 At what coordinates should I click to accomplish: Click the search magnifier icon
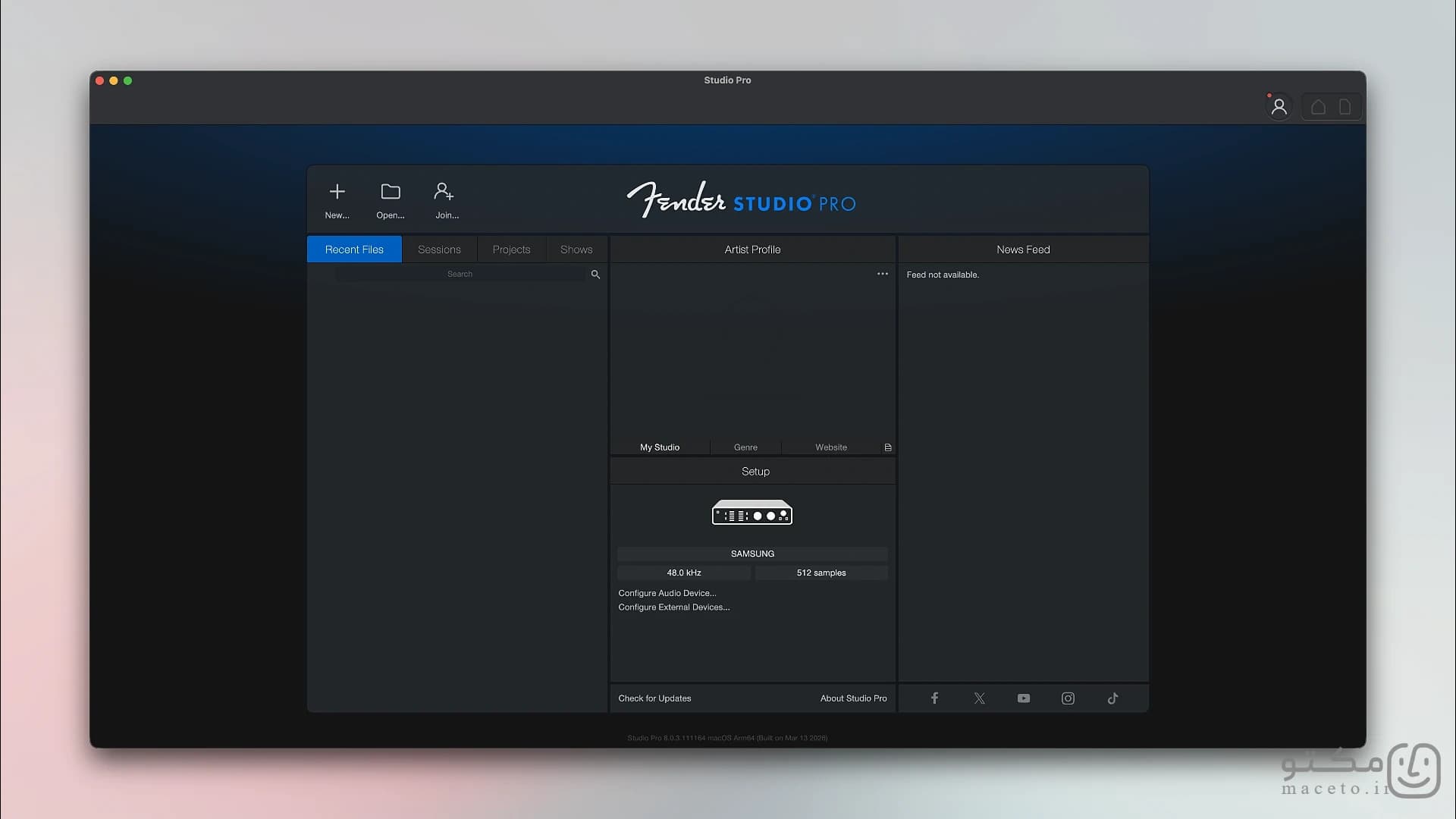click(595, 275)
